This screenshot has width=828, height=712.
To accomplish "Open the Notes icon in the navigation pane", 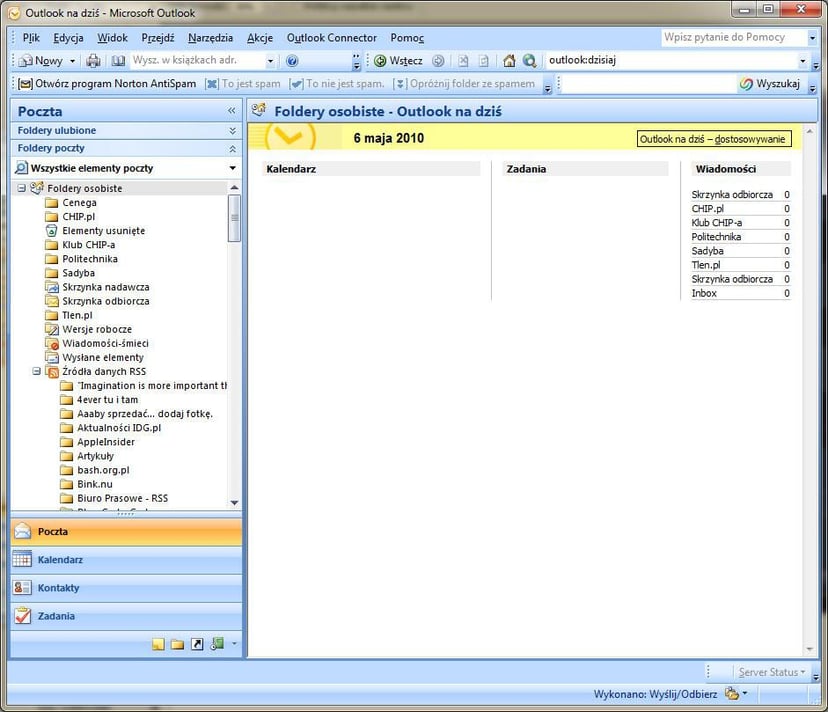I will 158,644.
